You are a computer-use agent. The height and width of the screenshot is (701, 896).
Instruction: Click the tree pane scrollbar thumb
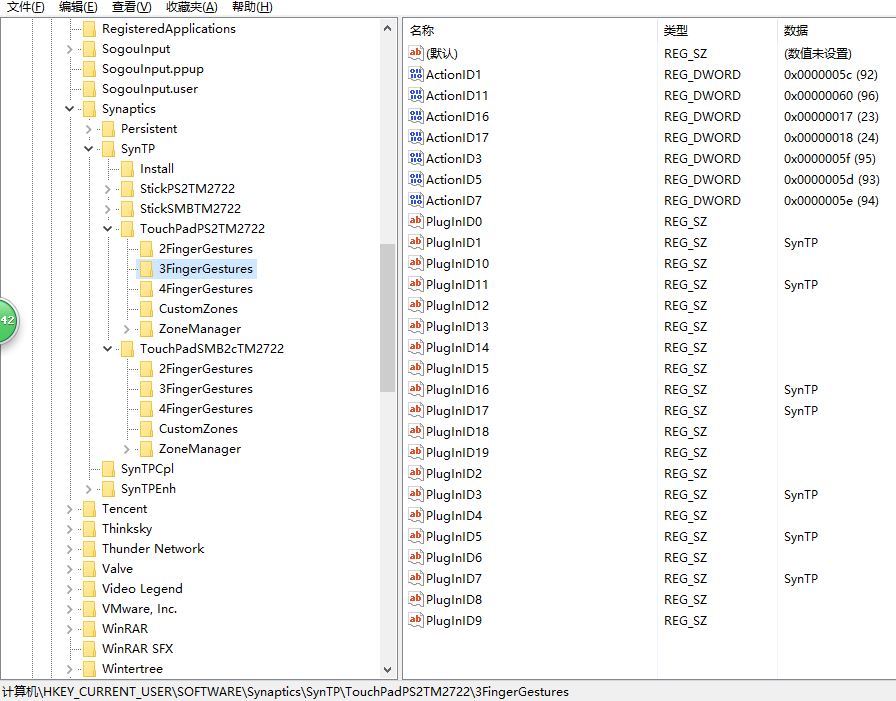point(387,318)
